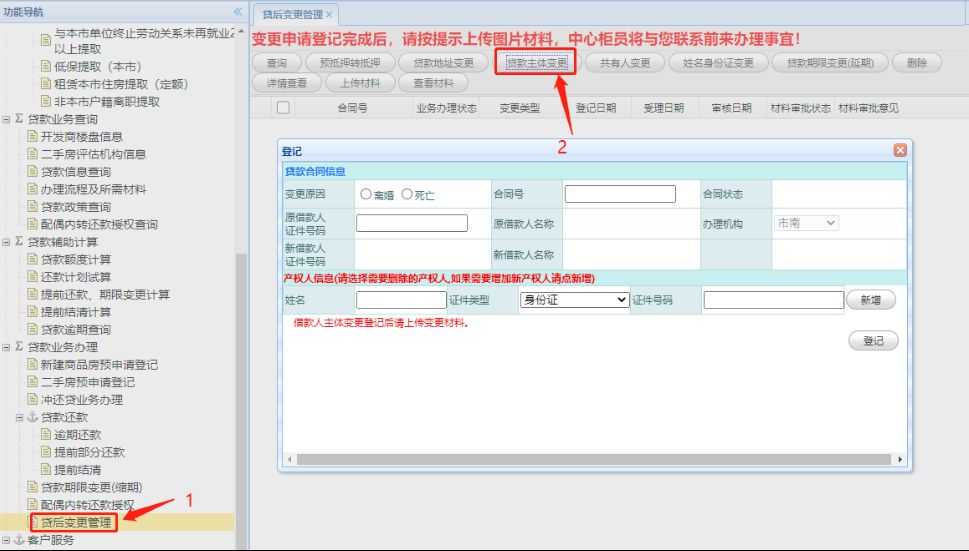Click document icon beside 贷款额度计算
The image size is (969, 551).
tap(33, 259)
